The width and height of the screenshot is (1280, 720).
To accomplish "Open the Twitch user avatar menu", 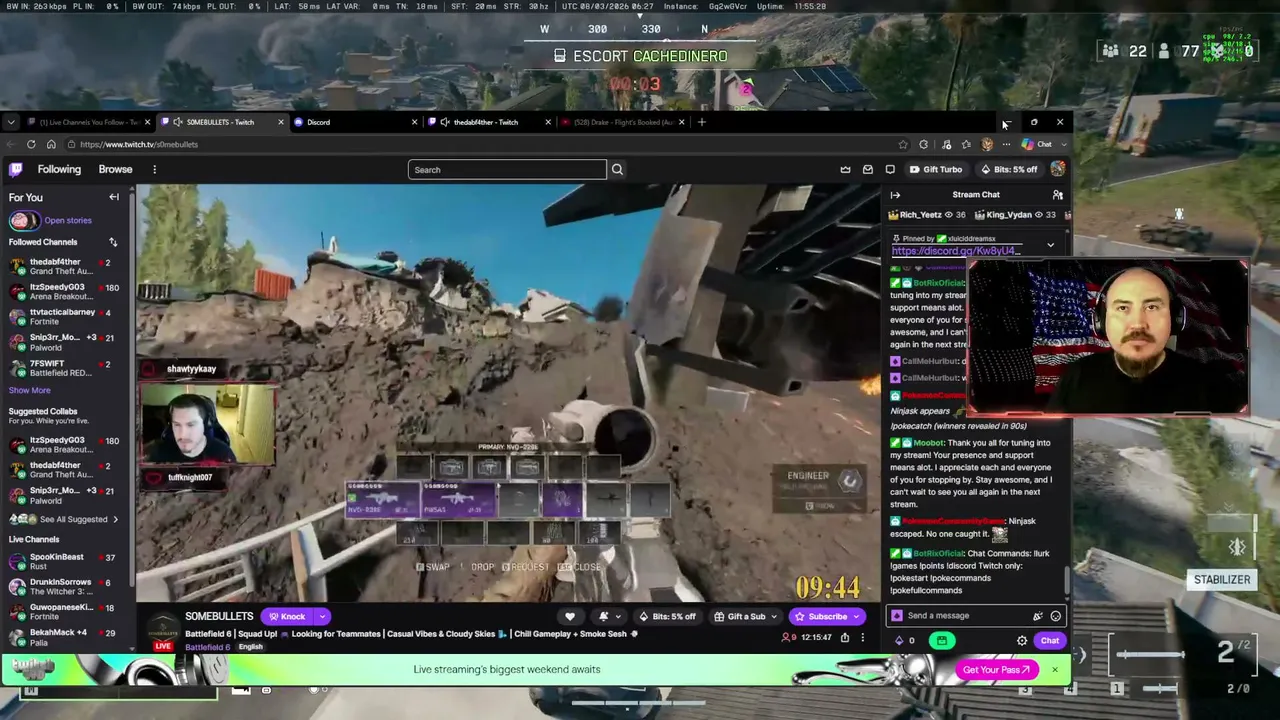I will (x=1057, y=169).
